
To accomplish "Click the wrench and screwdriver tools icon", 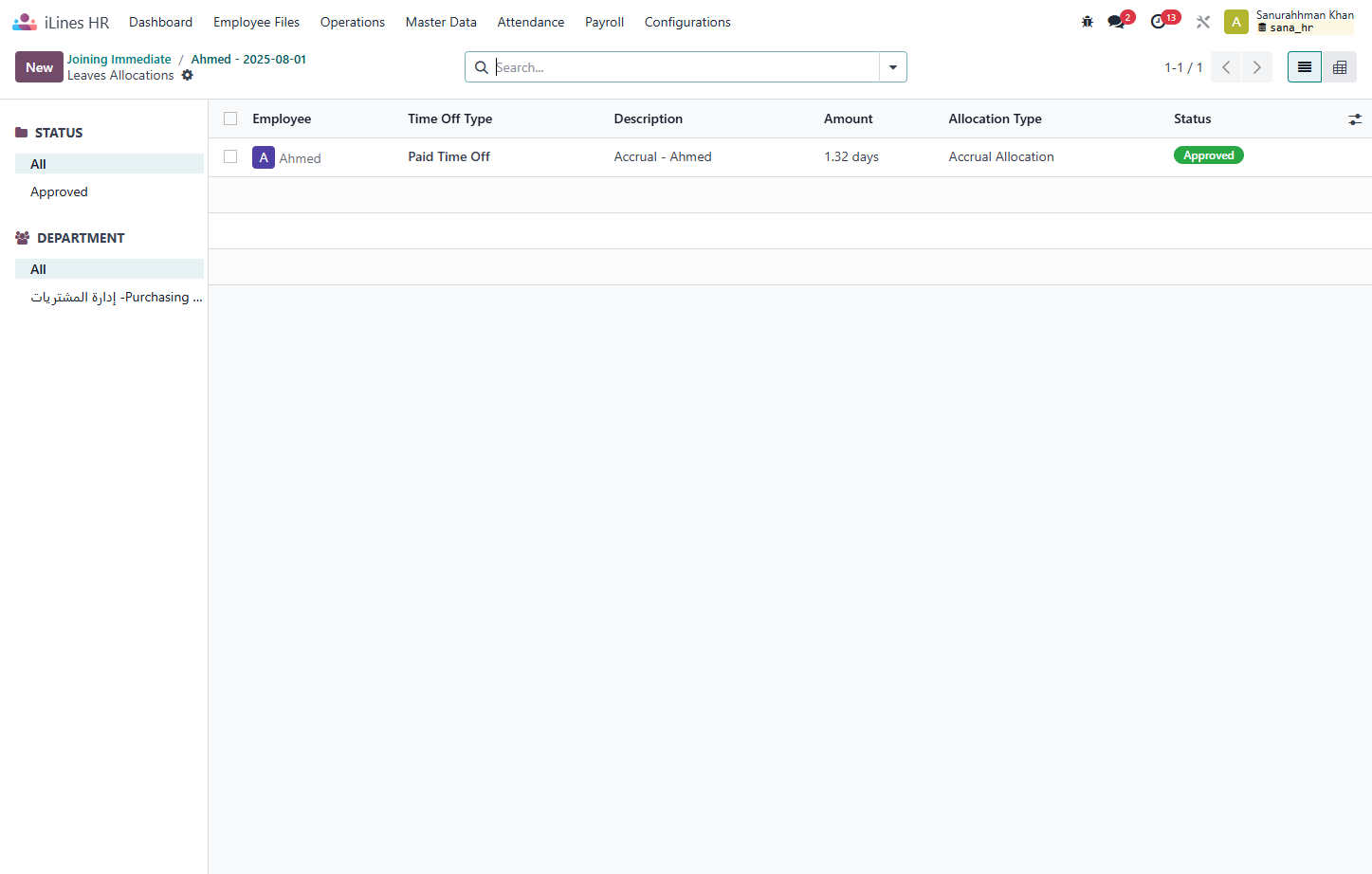I will [x=1203, y=22].
